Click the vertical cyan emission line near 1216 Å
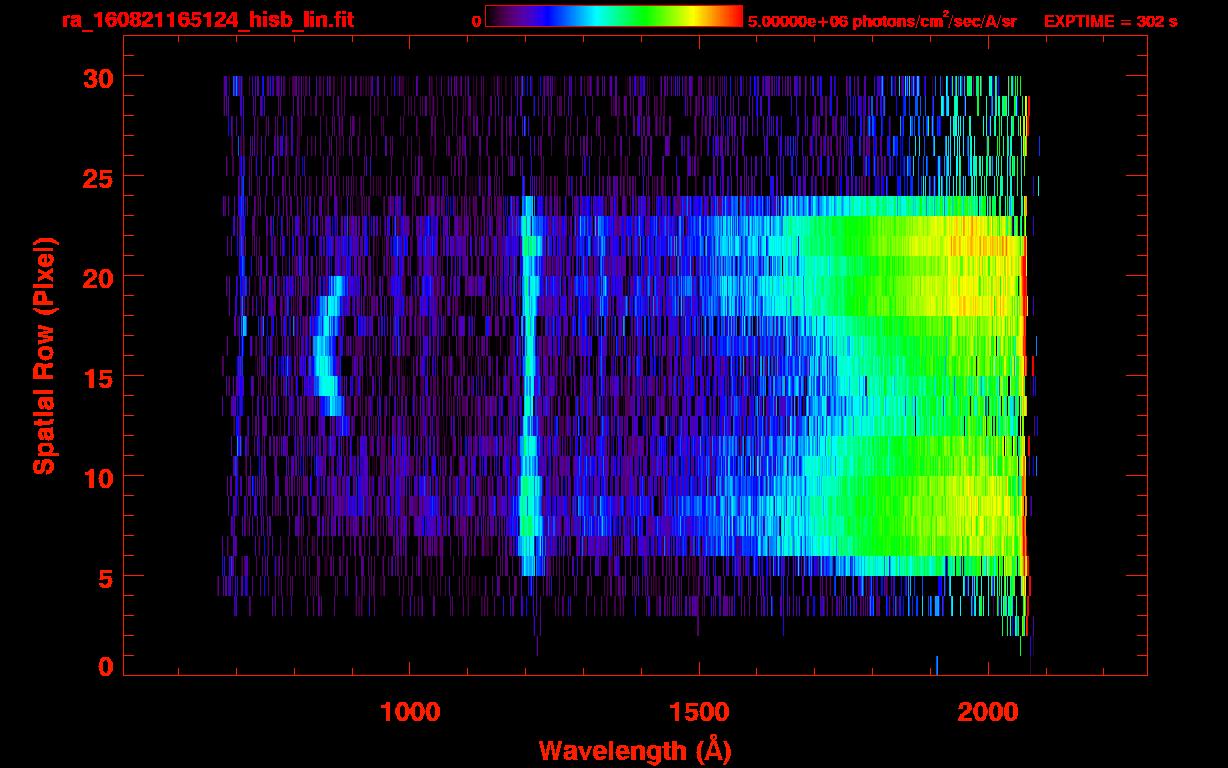This screenshot has height=768, width=1228. (528, 386)
